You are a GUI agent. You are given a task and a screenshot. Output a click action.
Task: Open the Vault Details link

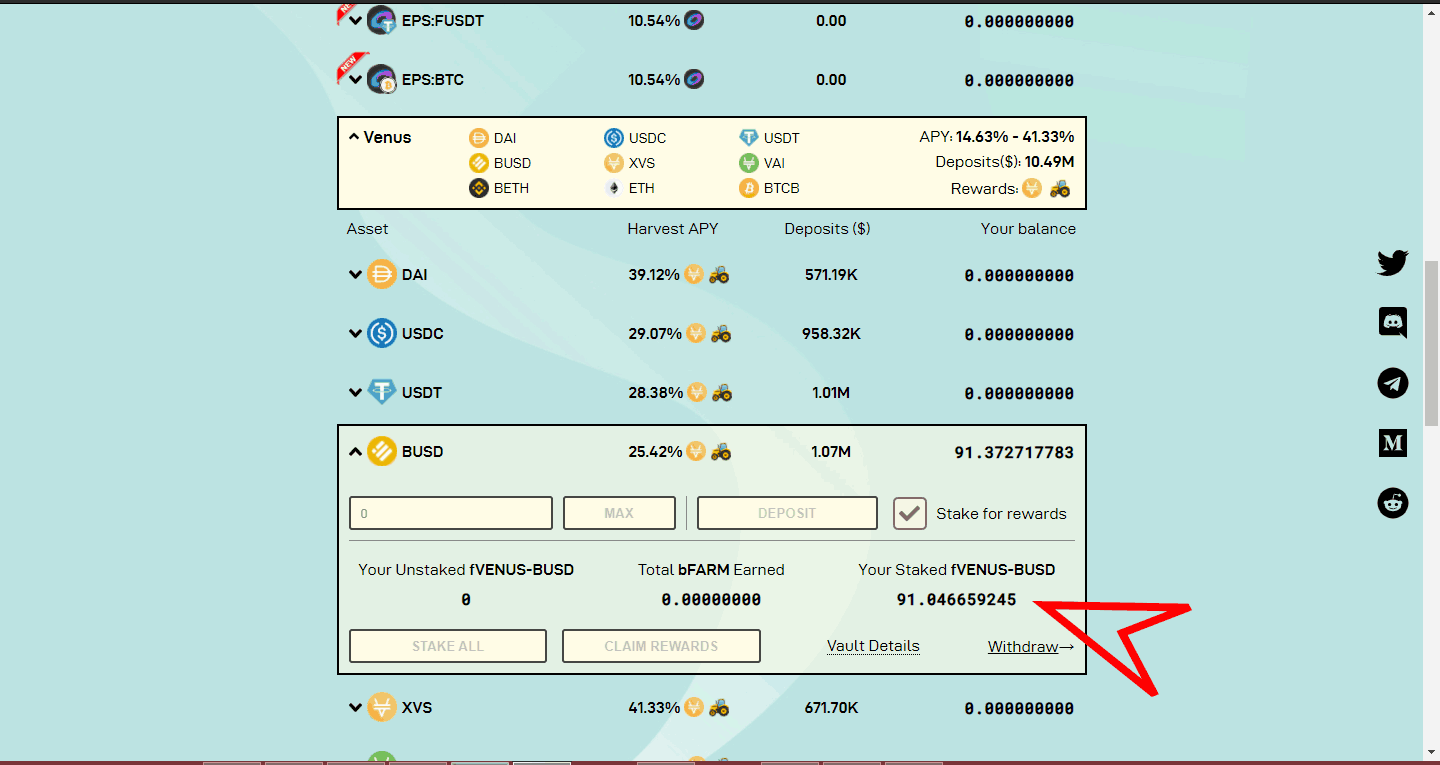tap(873, 646)
